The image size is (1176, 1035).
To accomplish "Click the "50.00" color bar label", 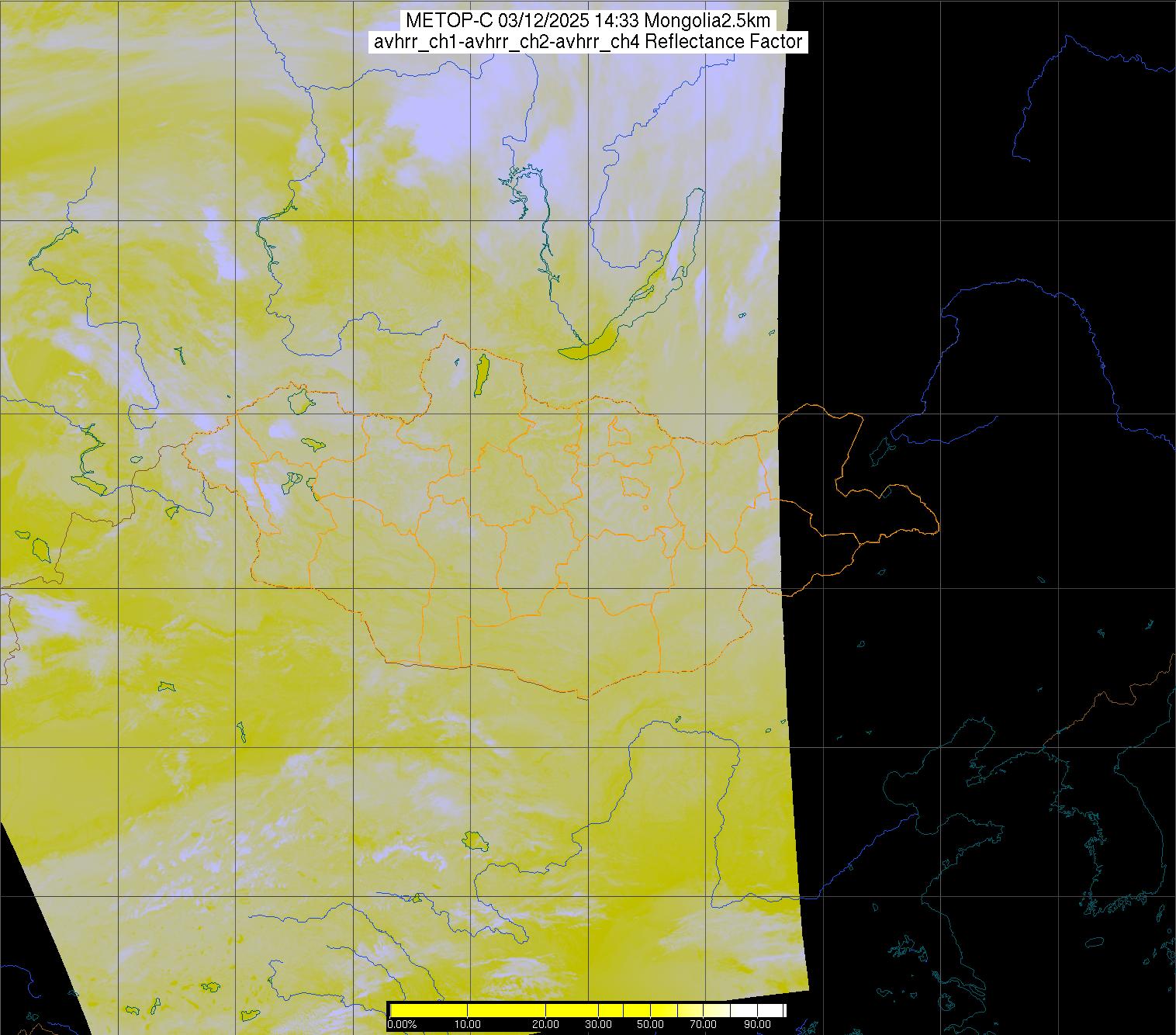I will (651, 1025).
